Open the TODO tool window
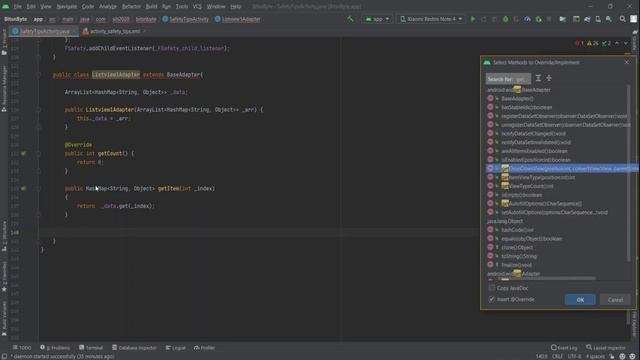The image size is (640, 360). [22, 348]
